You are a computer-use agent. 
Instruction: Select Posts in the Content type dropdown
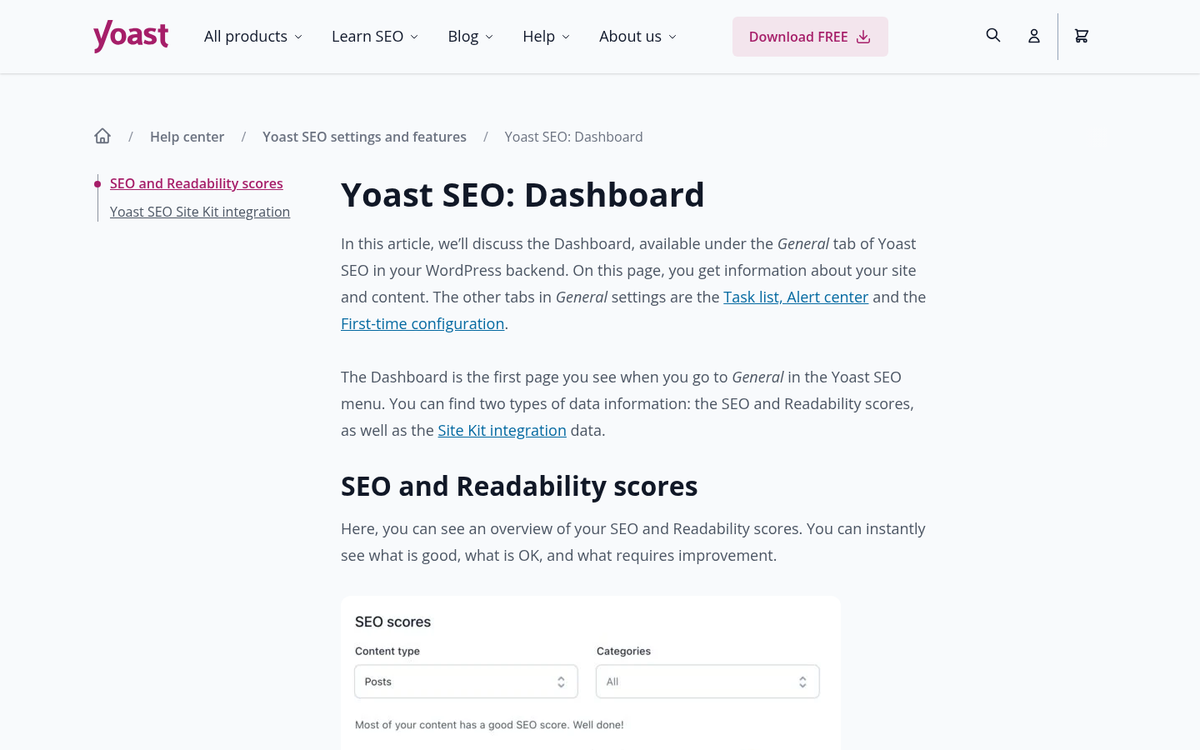click(x=465, y=681)
